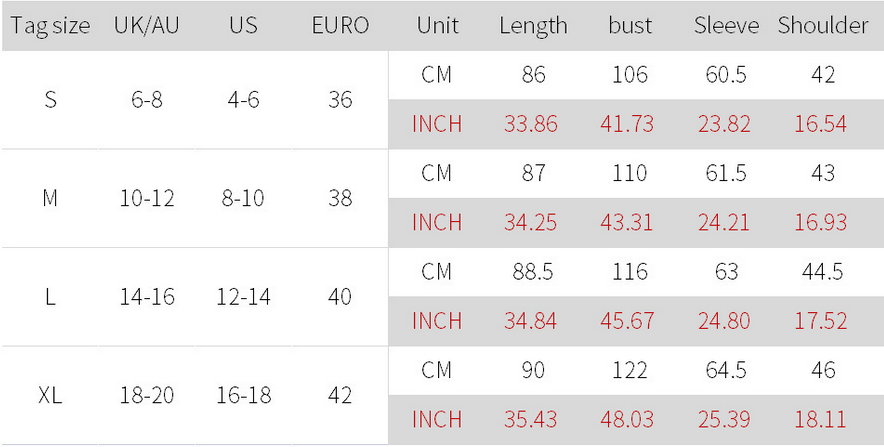Click the 24.80 inch sleeve value
Viewport: 884px width, 447px height.
(726, 321)
